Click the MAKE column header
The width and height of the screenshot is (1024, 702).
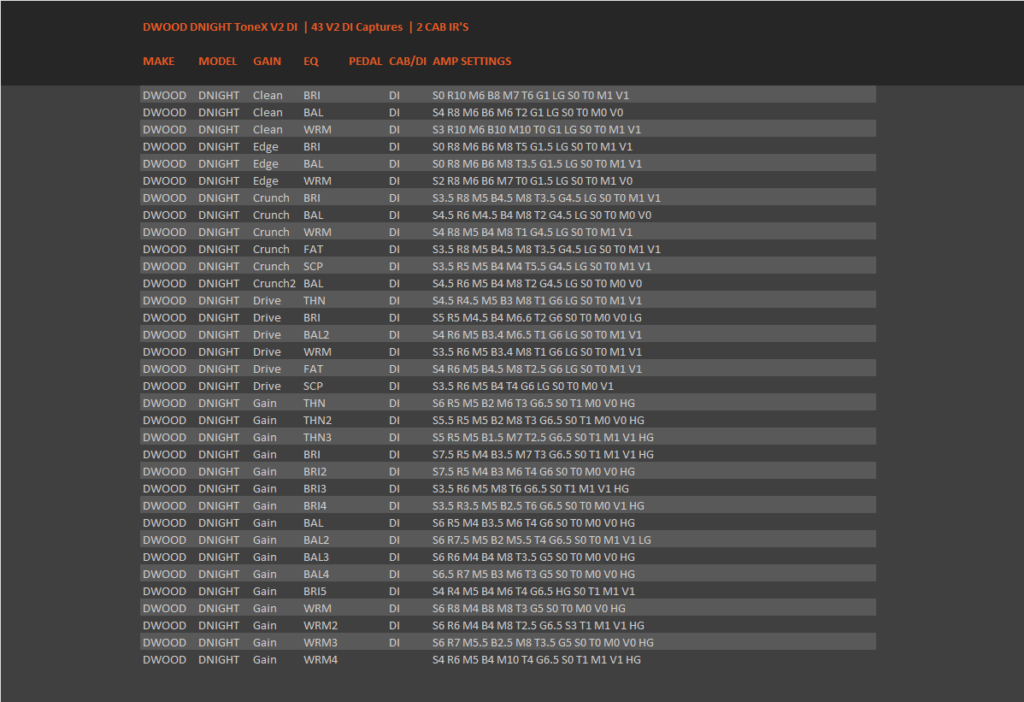[159, 61]
